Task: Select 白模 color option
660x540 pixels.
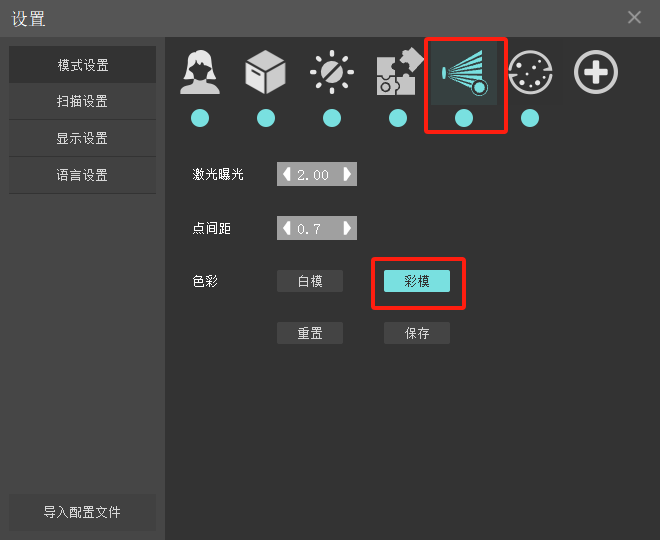Action: pyautogui.click(x=310, y=281)
